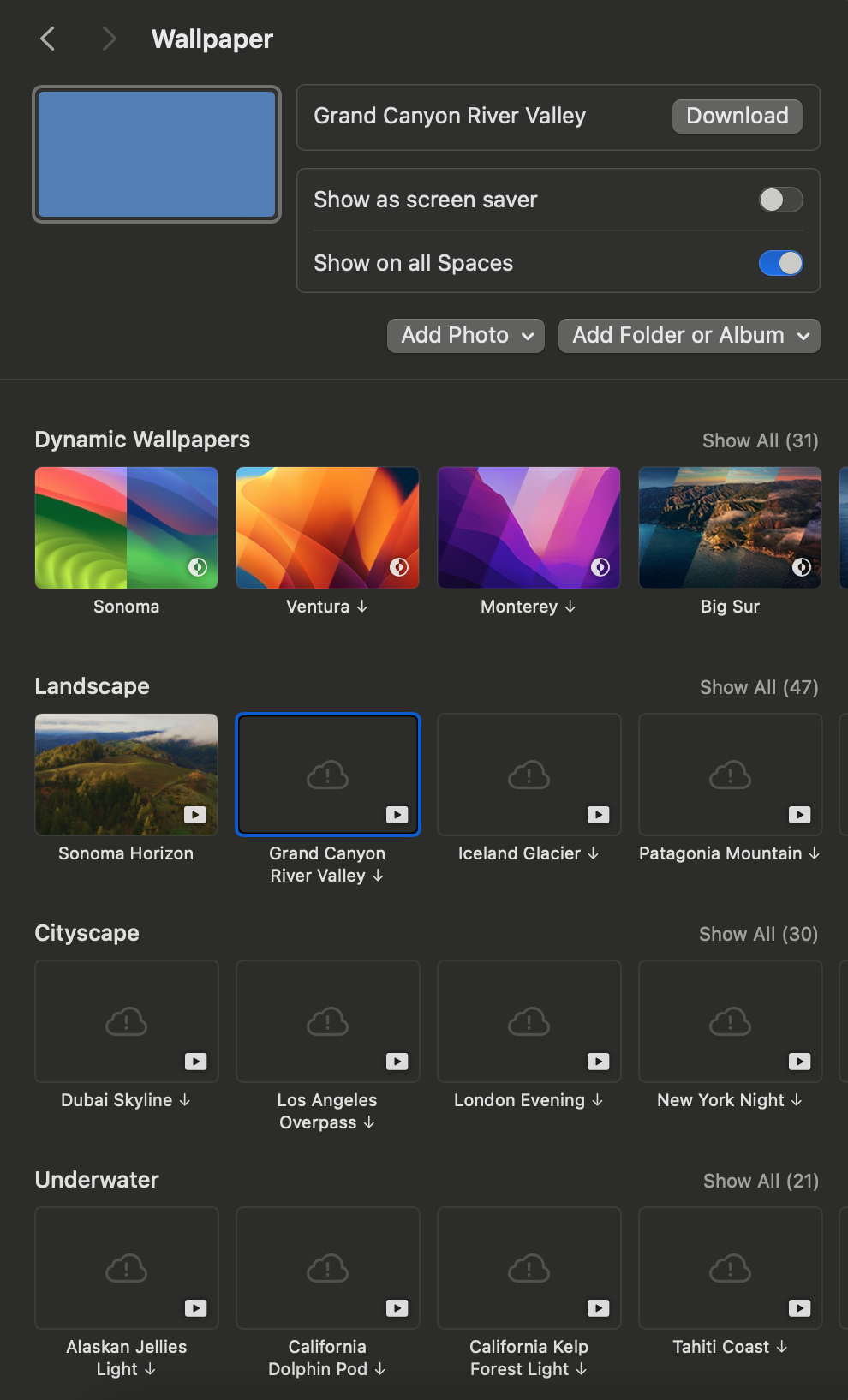Click the cloud icon on London Evening
The image size is (848, 1400).
pos(529,1022)
